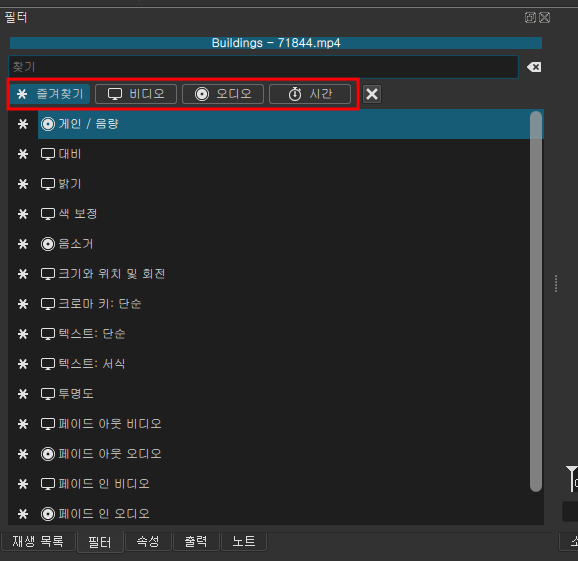Viewport: 578px width, 561px height.
Task: Select the 게인 / 음량 filter
Action: pos(290,124)
